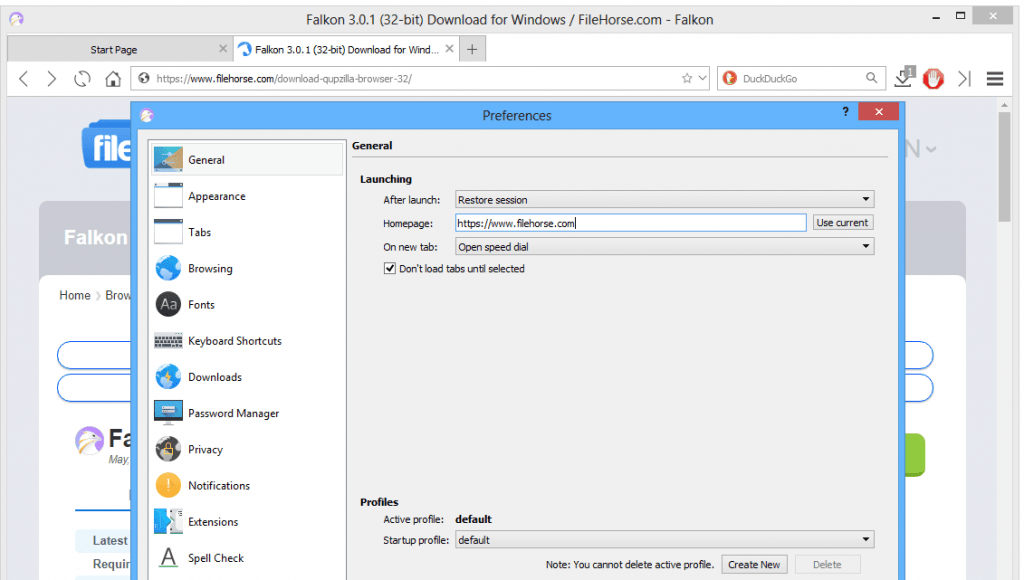The image size is (1024, 580).
Task: Click the webpage vertical scrollbar thumb
Action: pos(1004,167)
